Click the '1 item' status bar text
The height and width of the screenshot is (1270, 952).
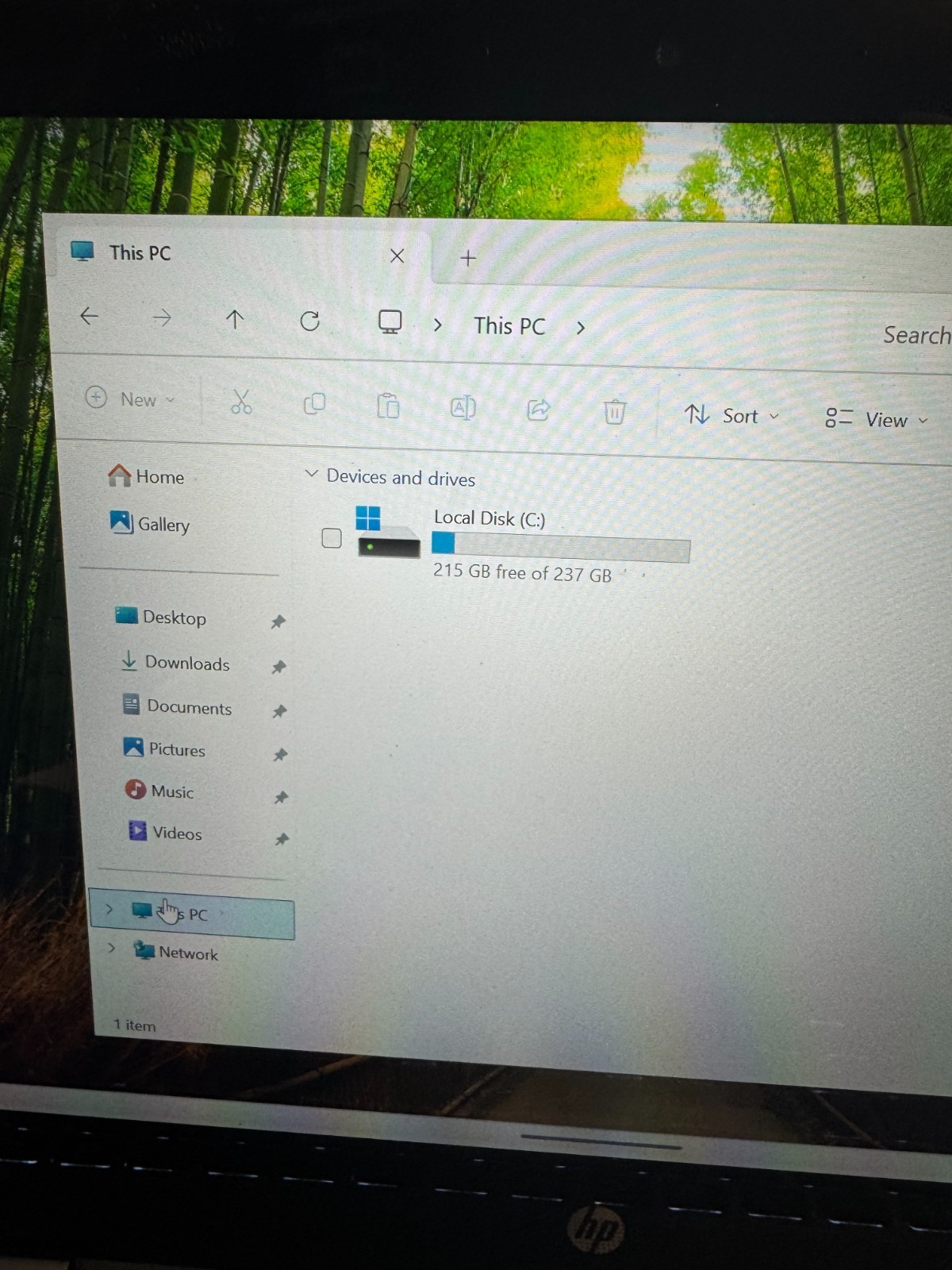(x=135, y=1025)
